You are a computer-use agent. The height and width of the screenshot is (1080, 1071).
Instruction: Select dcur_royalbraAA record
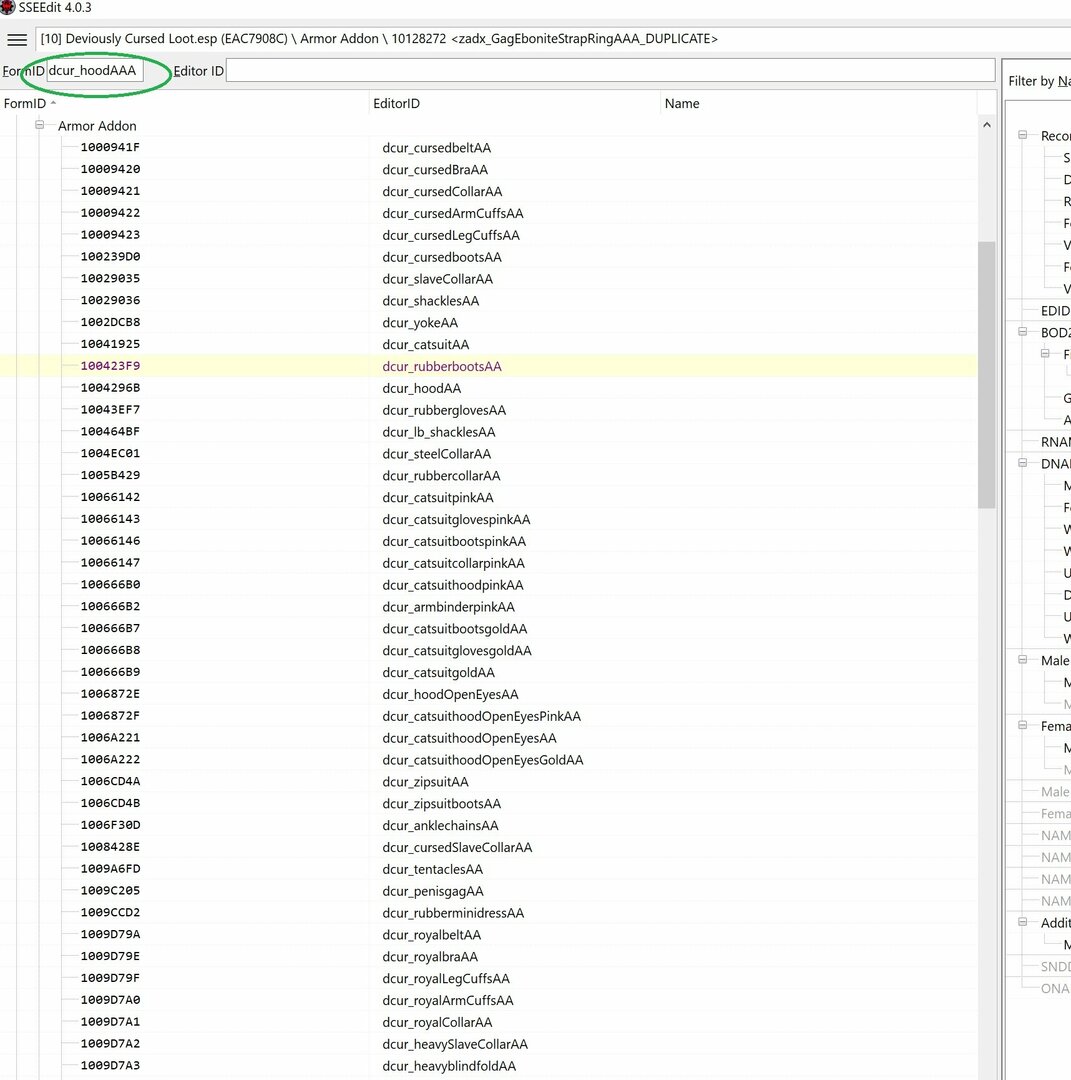click(x=489, y=957)
